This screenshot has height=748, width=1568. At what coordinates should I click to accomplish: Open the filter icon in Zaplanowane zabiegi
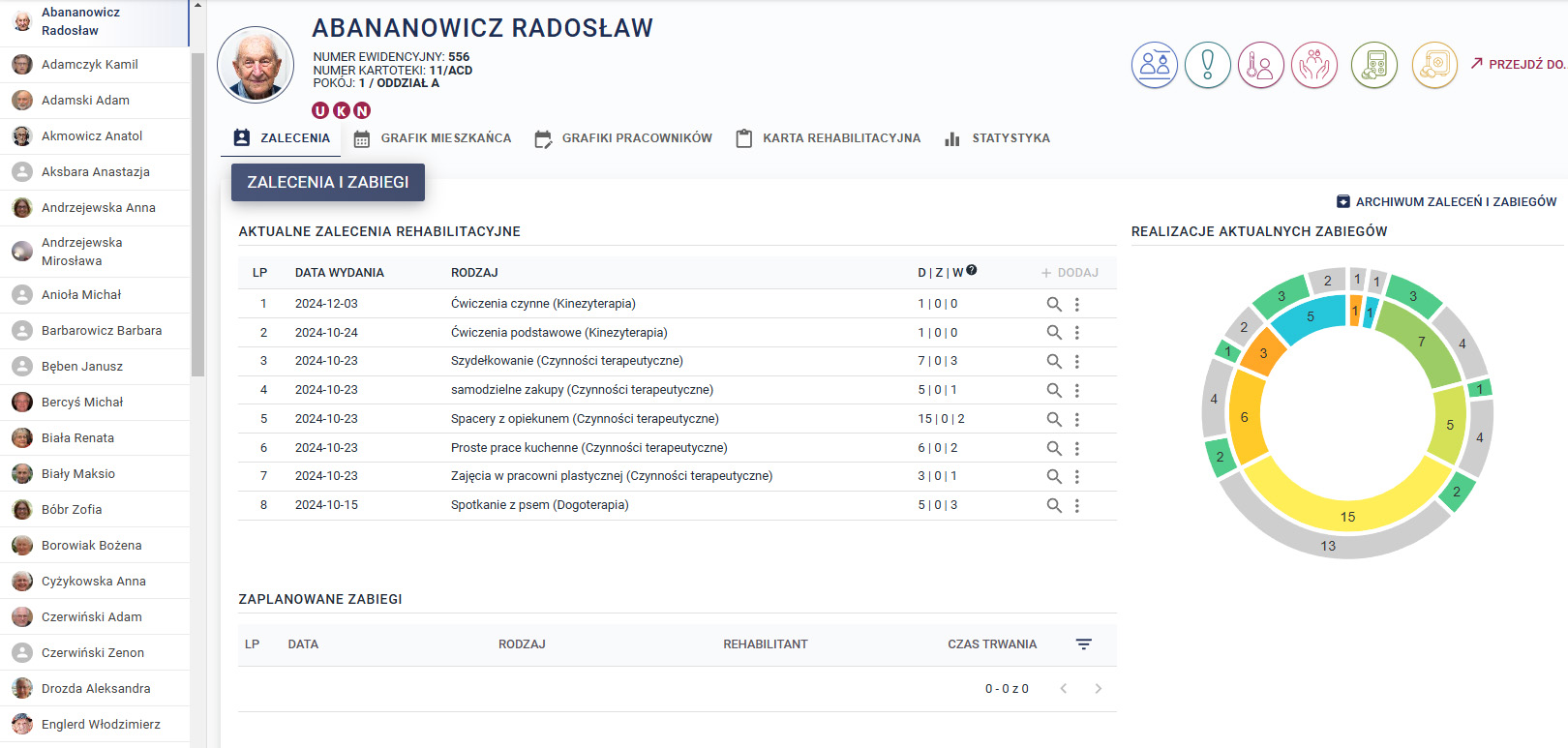click(x=1084, y=644)
